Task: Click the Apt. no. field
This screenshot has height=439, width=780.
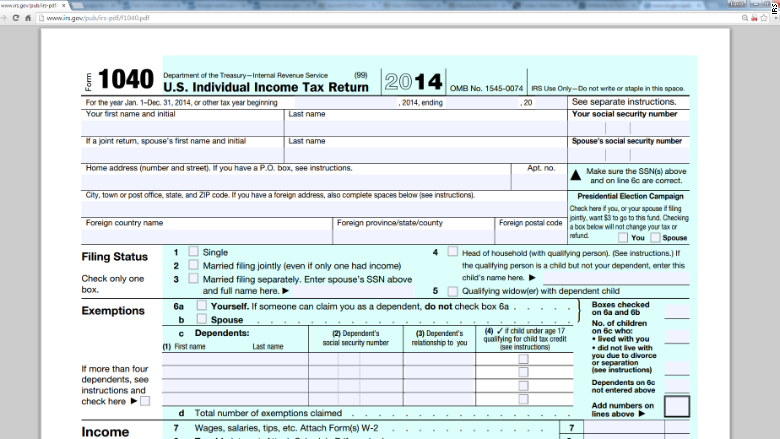Action: (539, 181)
